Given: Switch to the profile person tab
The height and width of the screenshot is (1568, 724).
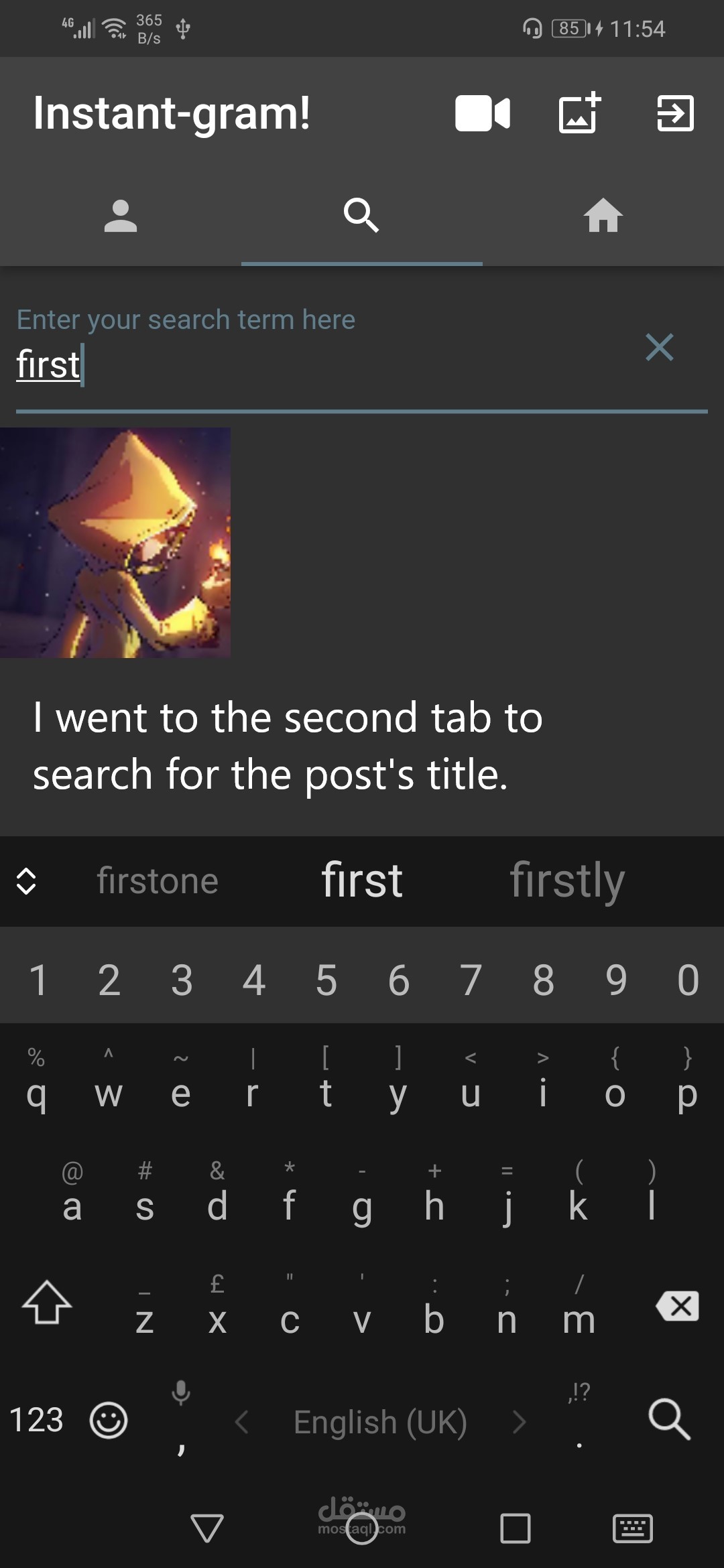Looking at the screenshot, I should pyautogui.click(x=121, y=216).
